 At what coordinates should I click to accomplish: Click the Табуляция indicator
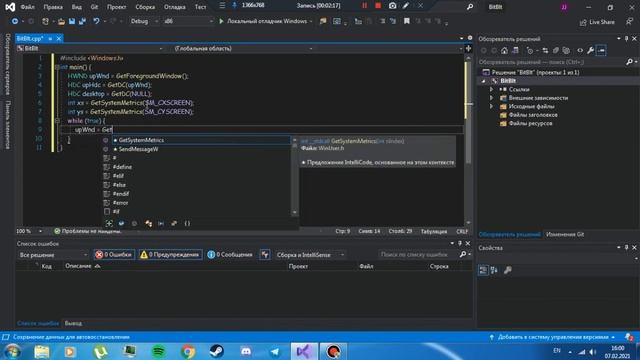click(x=434, y=231)
